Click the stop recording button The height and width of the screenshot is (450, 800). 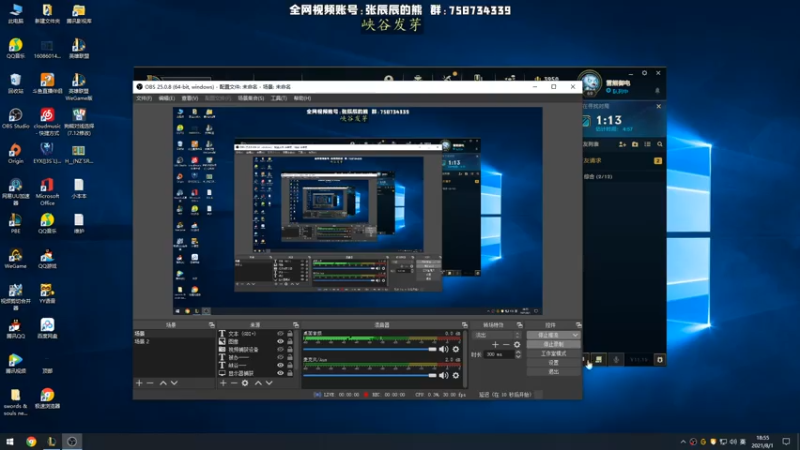[x=553, y=344]
